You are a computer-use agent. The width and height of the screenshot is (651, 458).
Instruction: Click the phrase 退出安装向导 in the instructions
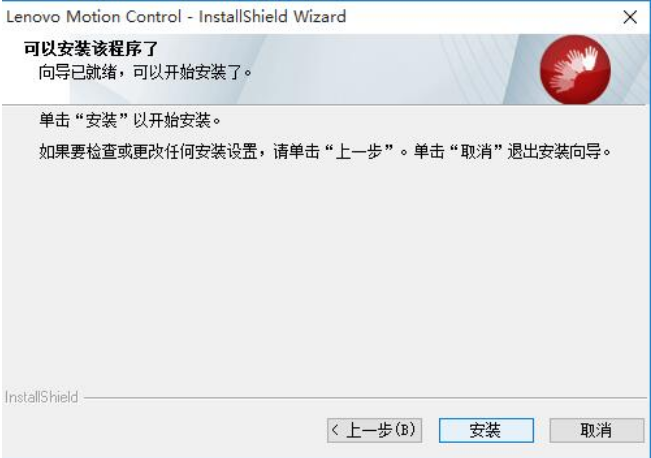(554, 152)
